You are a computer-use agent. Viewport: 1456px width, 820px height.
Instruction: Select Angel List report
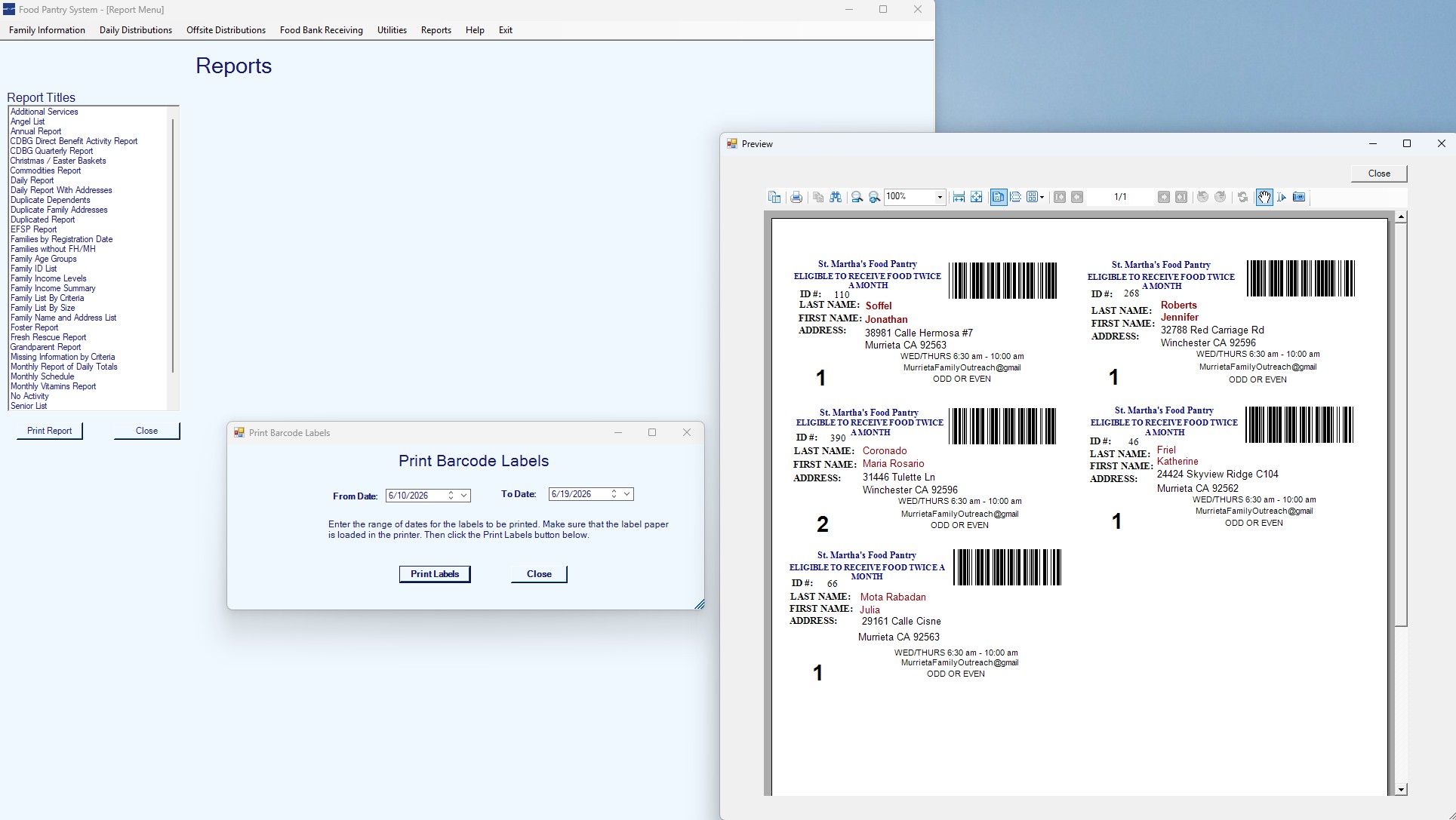click(28, 121)
